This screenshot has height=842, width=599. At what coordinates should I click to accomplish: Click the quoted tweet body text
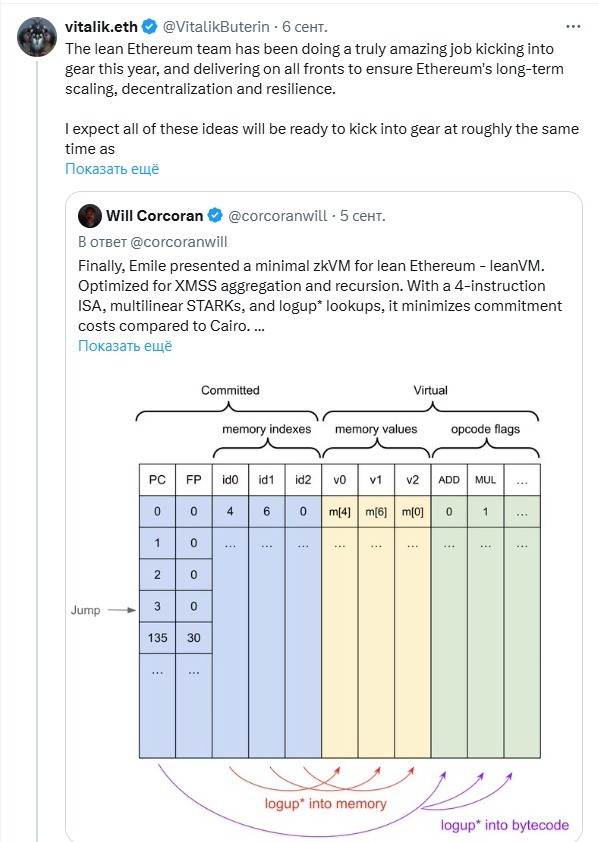coord(320,296)
